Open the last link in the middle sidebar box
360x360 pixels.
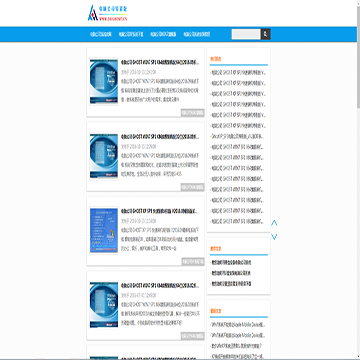coord(231,284)
